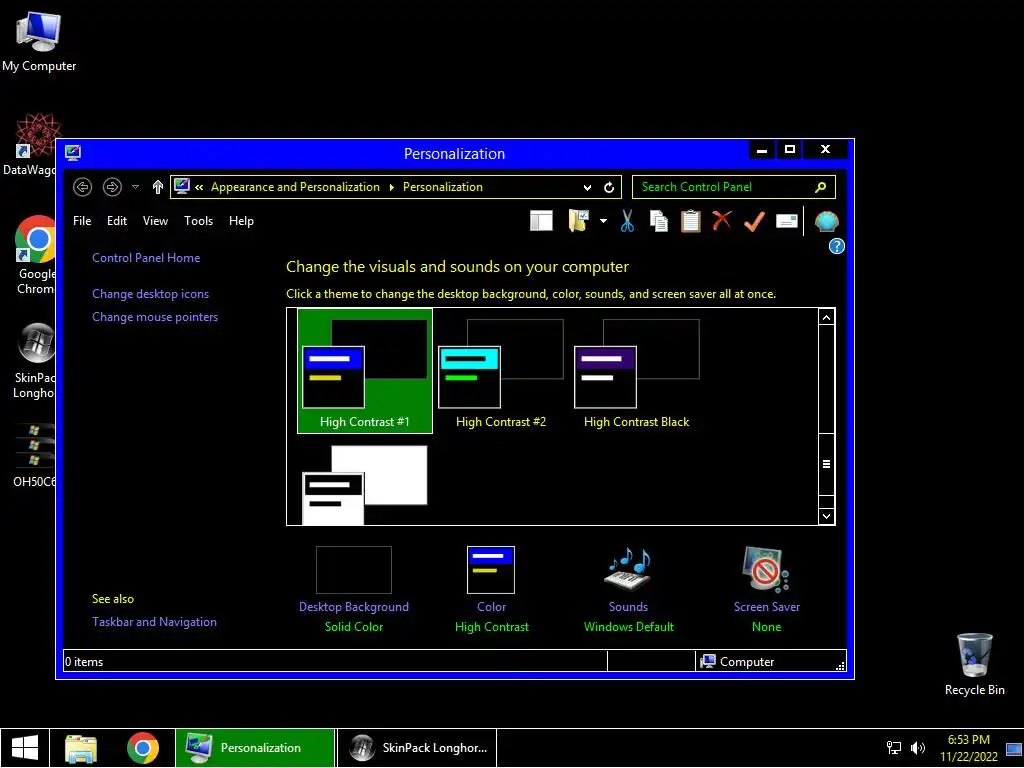Click the preview pane layout toolbar icon
This screenshot has width=1024, height=768.
pyautogui.click(x=541, y=221)
